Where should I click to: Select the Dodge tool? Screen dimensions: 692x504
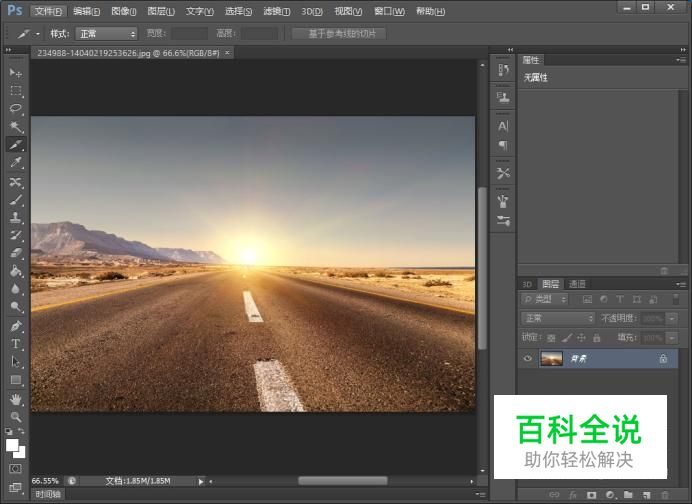16,307
